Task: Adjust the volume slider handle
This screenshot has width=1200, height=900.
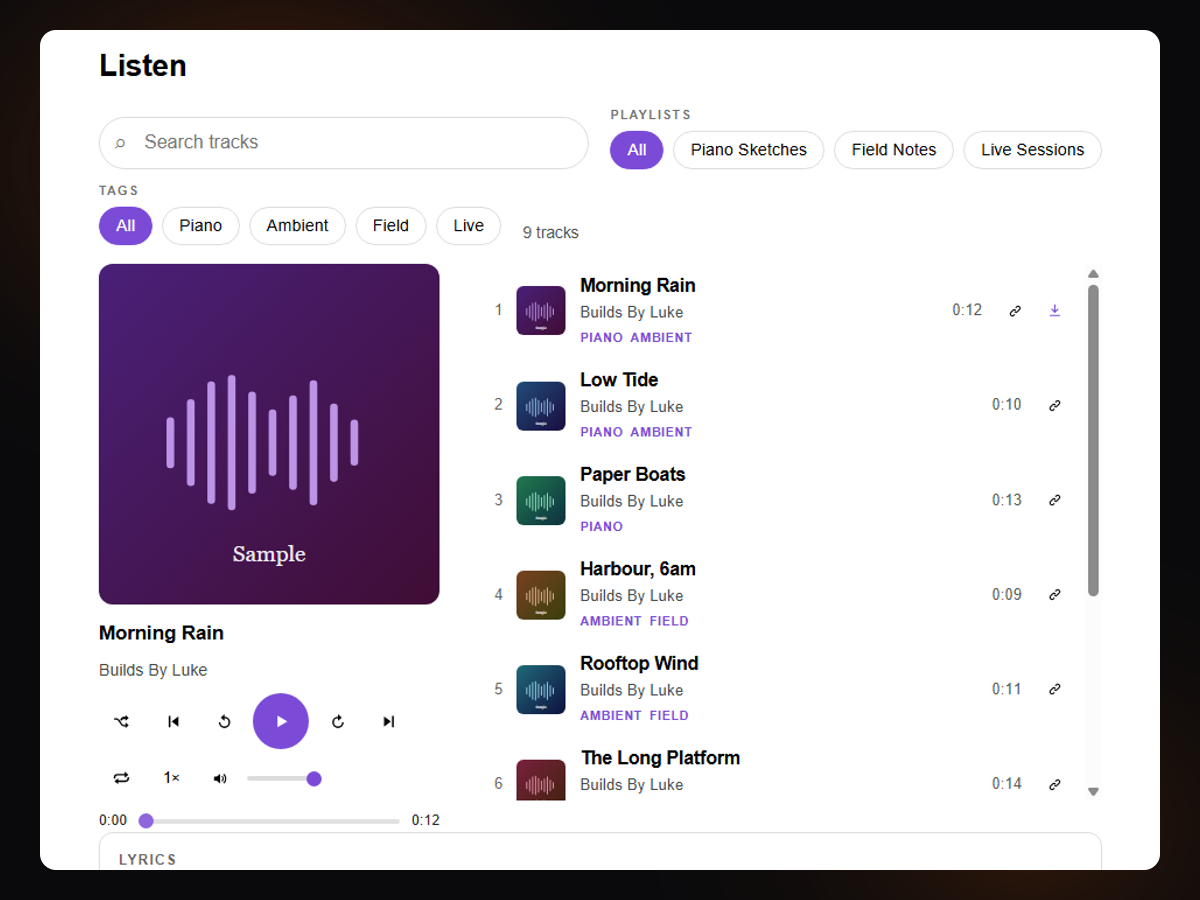Action: (314, 779)
